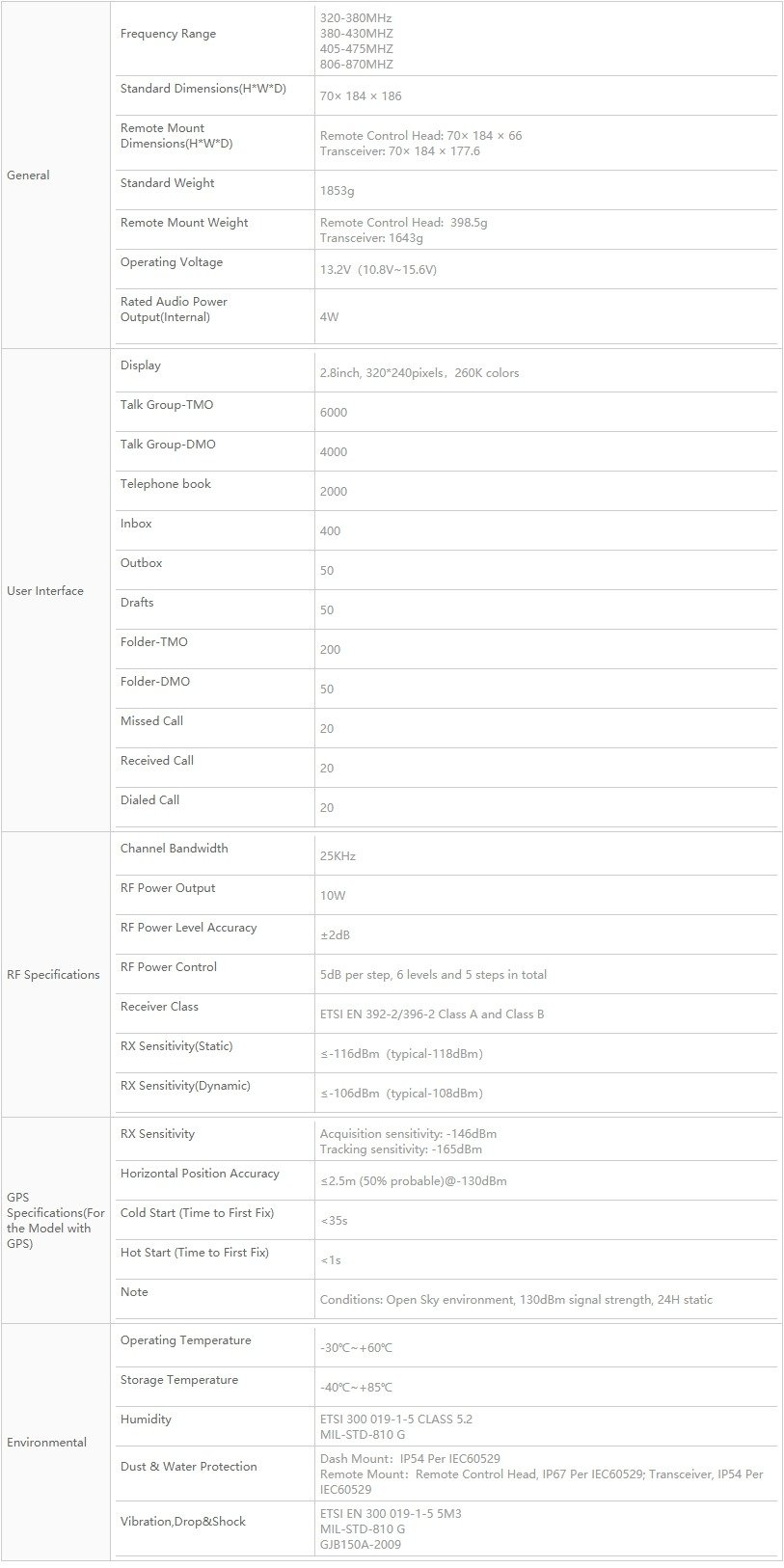The height and width of the screenshot is (1568, 784).
Task: Click the 806-870MHZ frequency value
Action: [x=356, y=65]
